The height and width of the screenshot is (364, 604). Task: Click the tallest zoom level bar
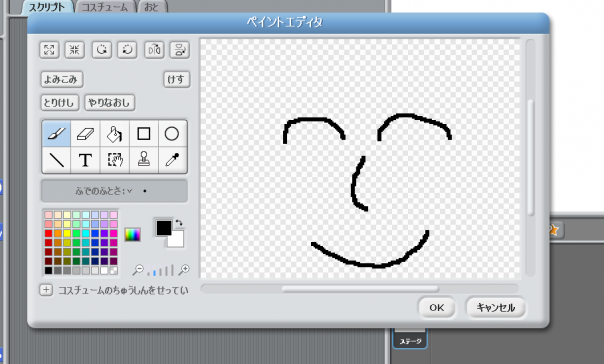[172, 270]
